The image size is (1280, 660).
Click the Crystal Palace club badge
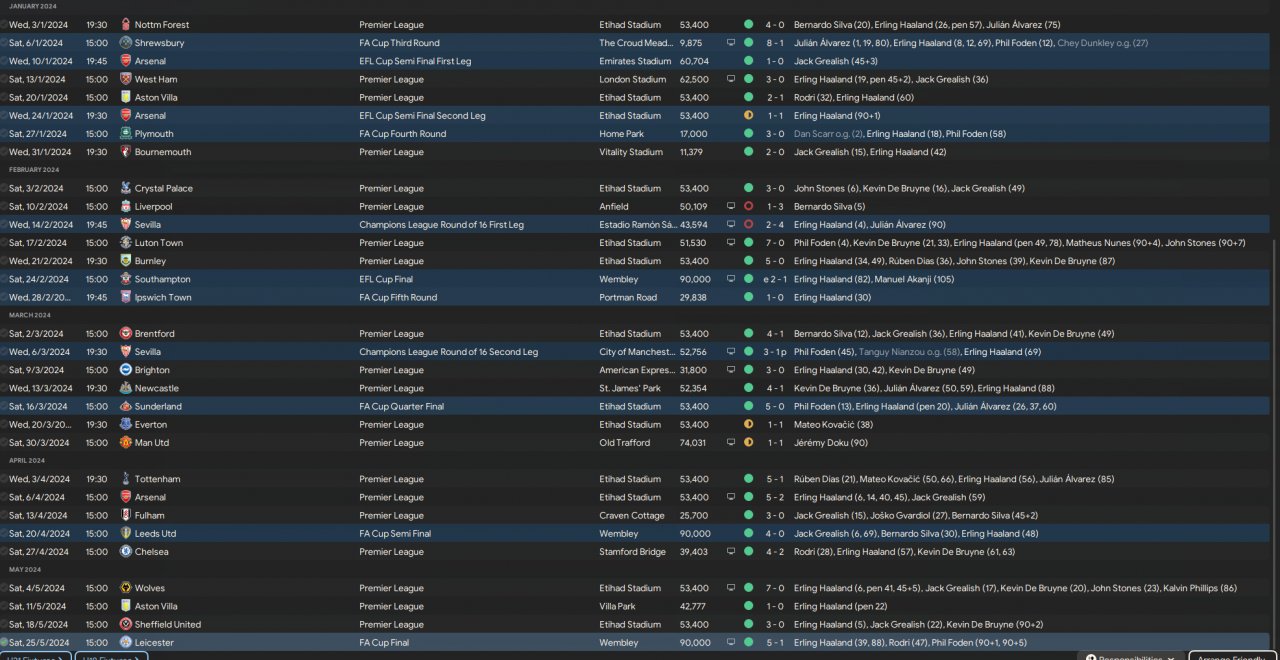(x=125, y=188)
